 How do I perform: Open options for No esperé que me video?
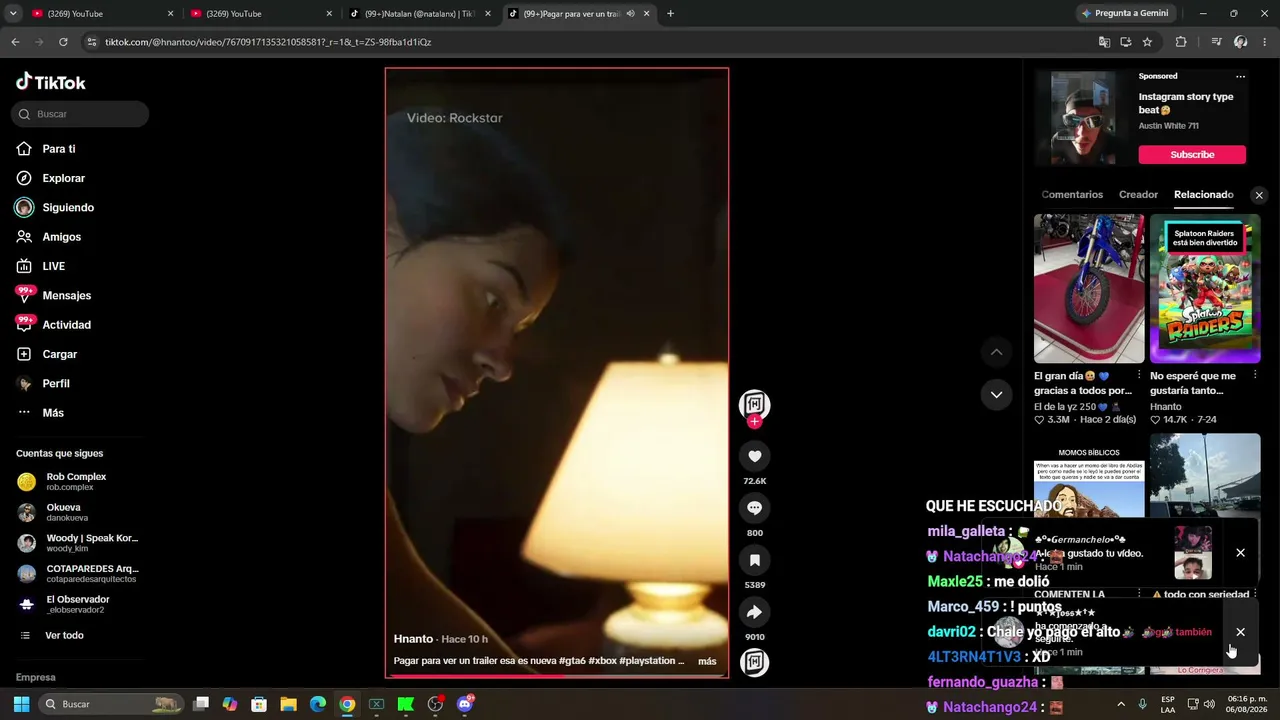click(x=1255, y=375)
